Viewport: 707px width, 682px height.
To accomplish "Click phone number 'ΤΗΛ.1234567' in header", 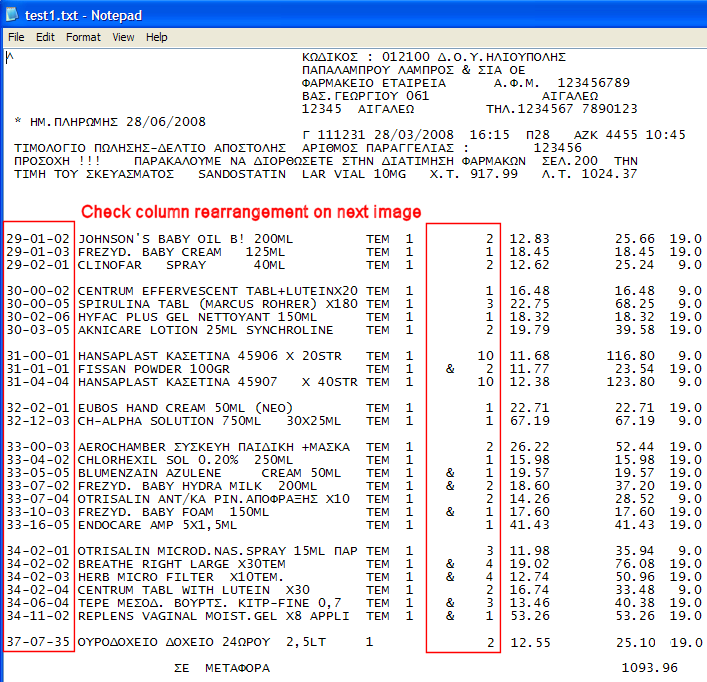I will [x=529, y=109].
